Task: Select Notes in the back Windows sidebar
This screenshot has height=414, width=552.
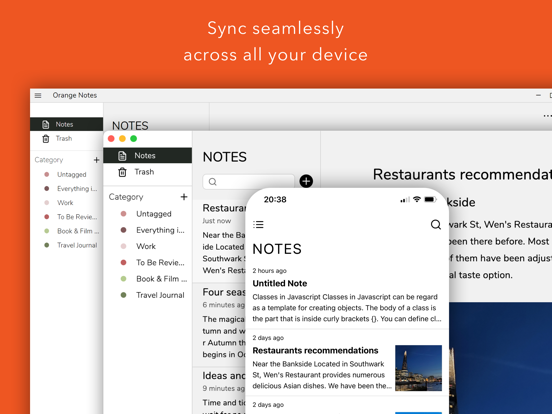Action: [x=67, y=124]
